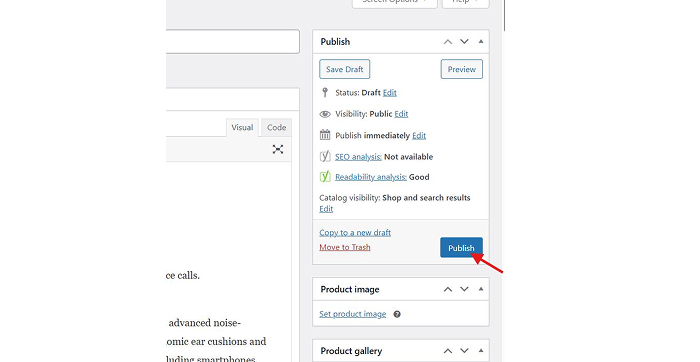Viewport: 700px width, 362px height.
Task: Move the Product gallery panel down
Action: [464, 351]
